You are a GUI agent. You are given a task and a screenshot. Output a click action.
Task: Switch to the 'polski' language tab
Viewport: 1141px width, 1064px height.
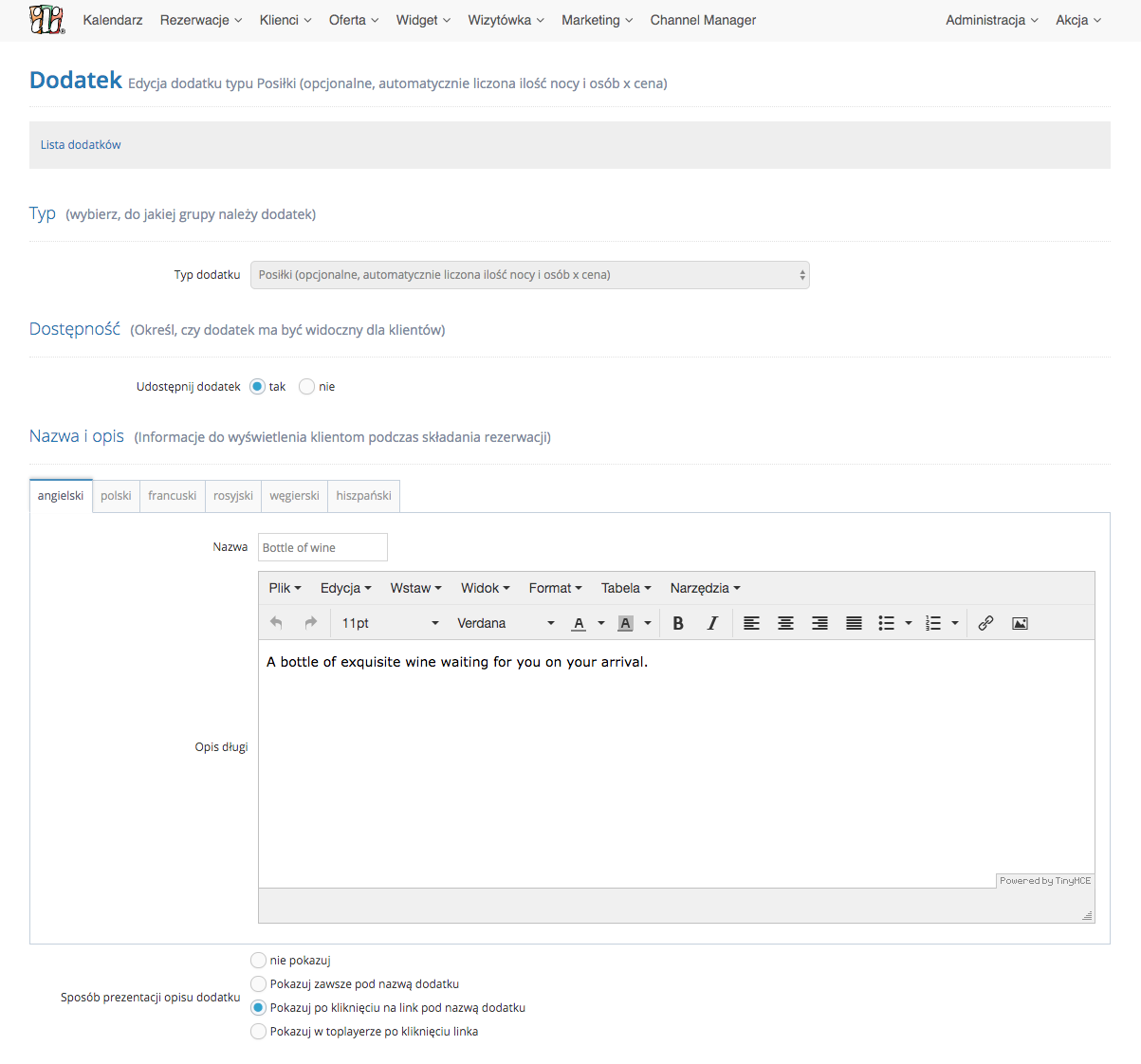(x=116, y=496)
